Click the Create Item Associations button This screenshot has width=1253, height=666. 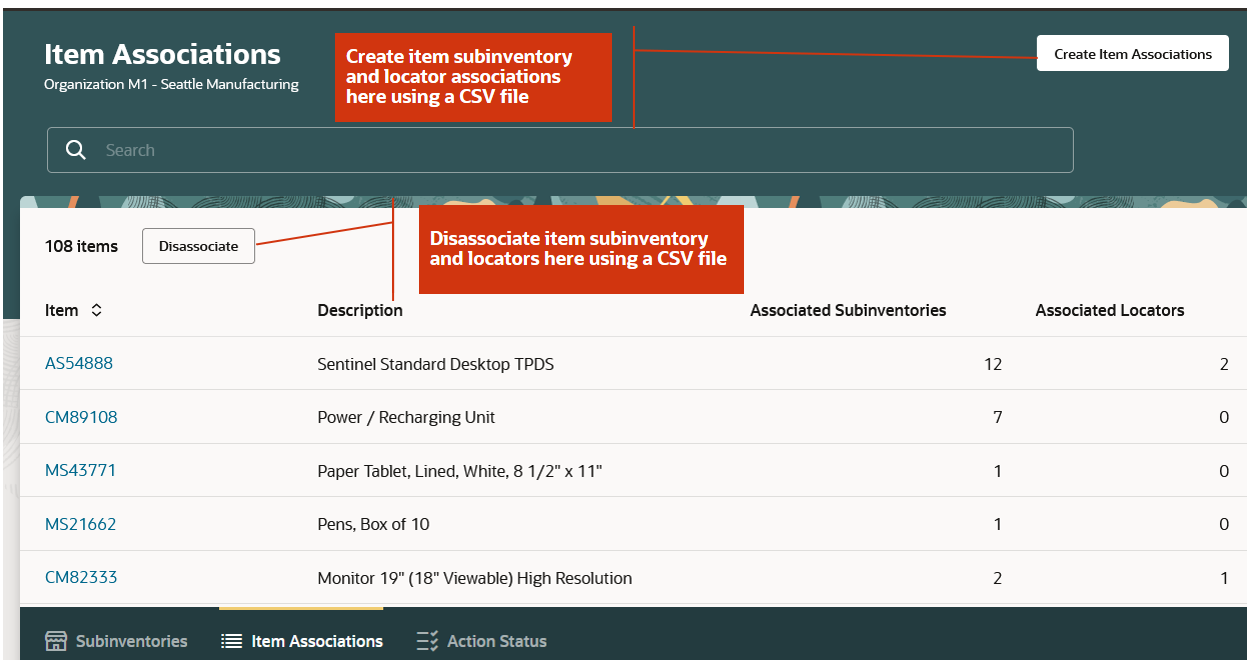tap(1132, 53)
